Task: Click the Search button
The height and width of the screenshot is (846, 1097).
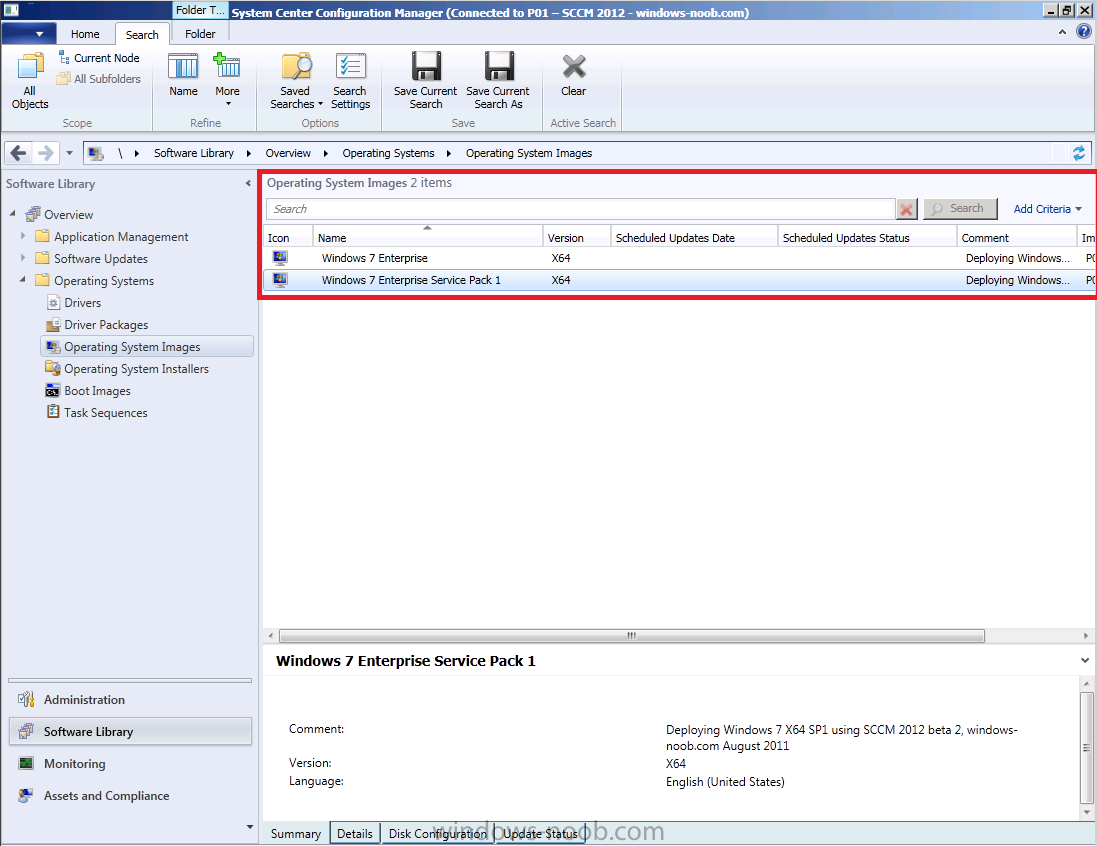Action: [x=960, y=209]
